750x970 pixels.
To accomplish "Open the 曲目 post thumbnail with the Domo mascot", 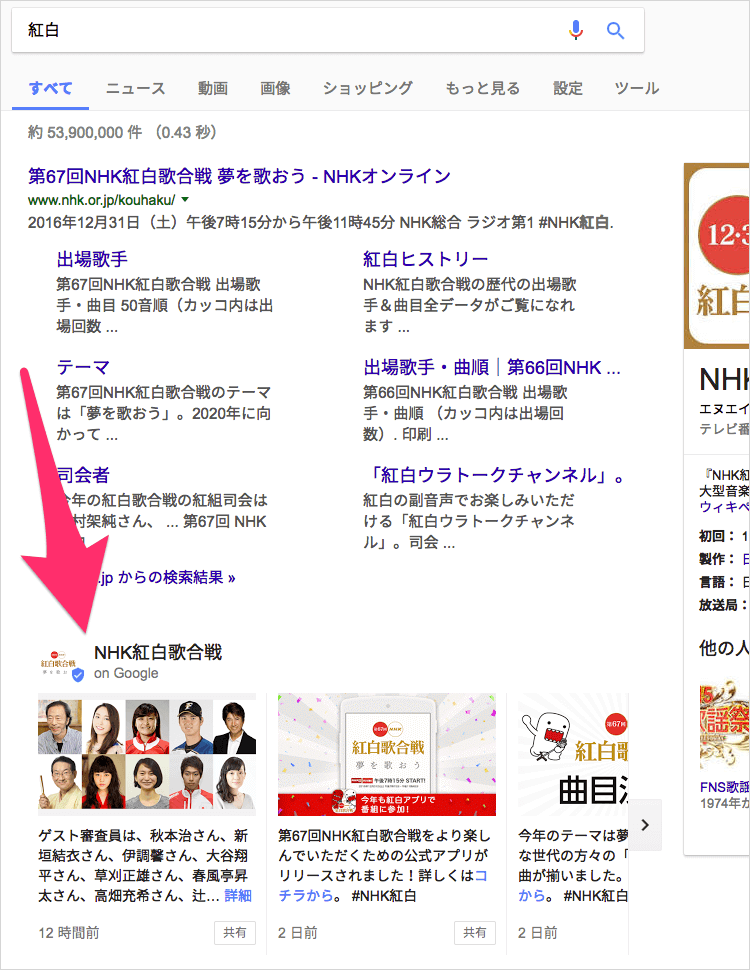I will pos(573,754).
